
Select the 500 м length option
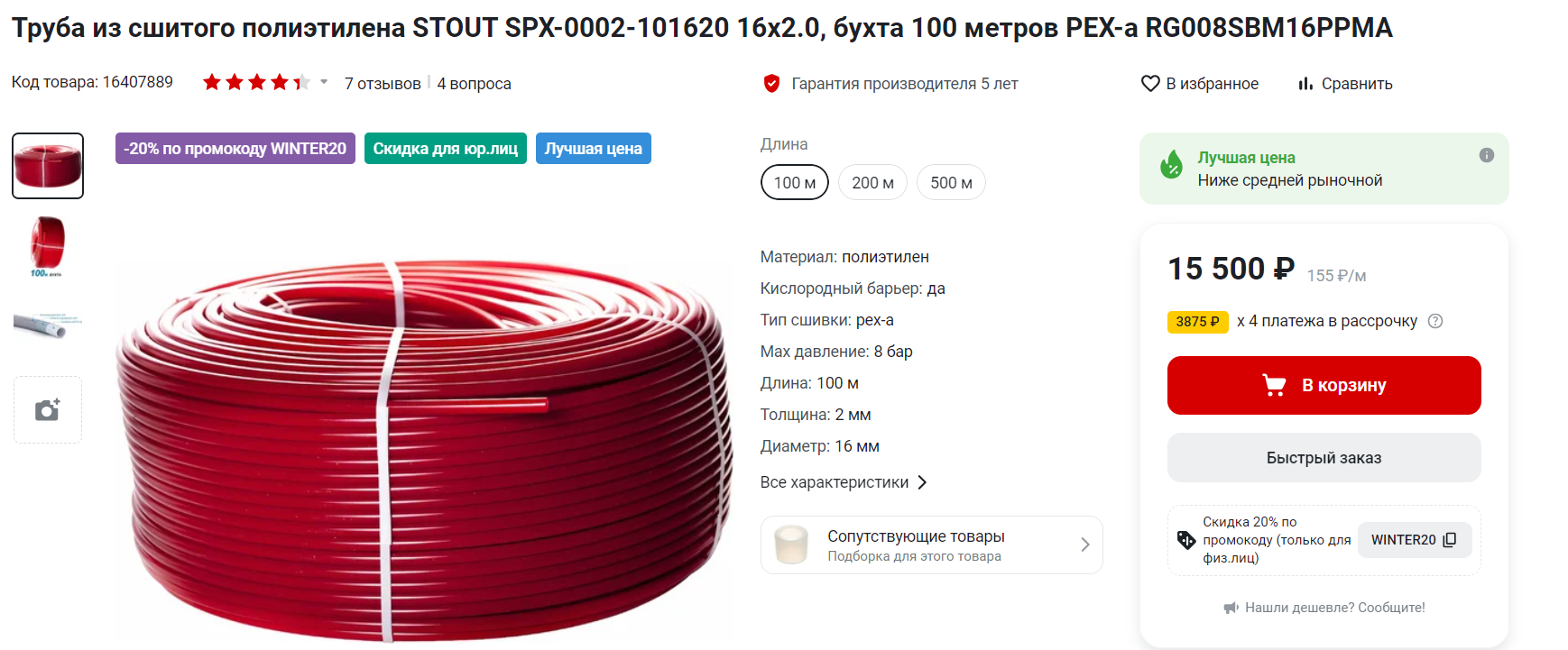pos(951,183)
